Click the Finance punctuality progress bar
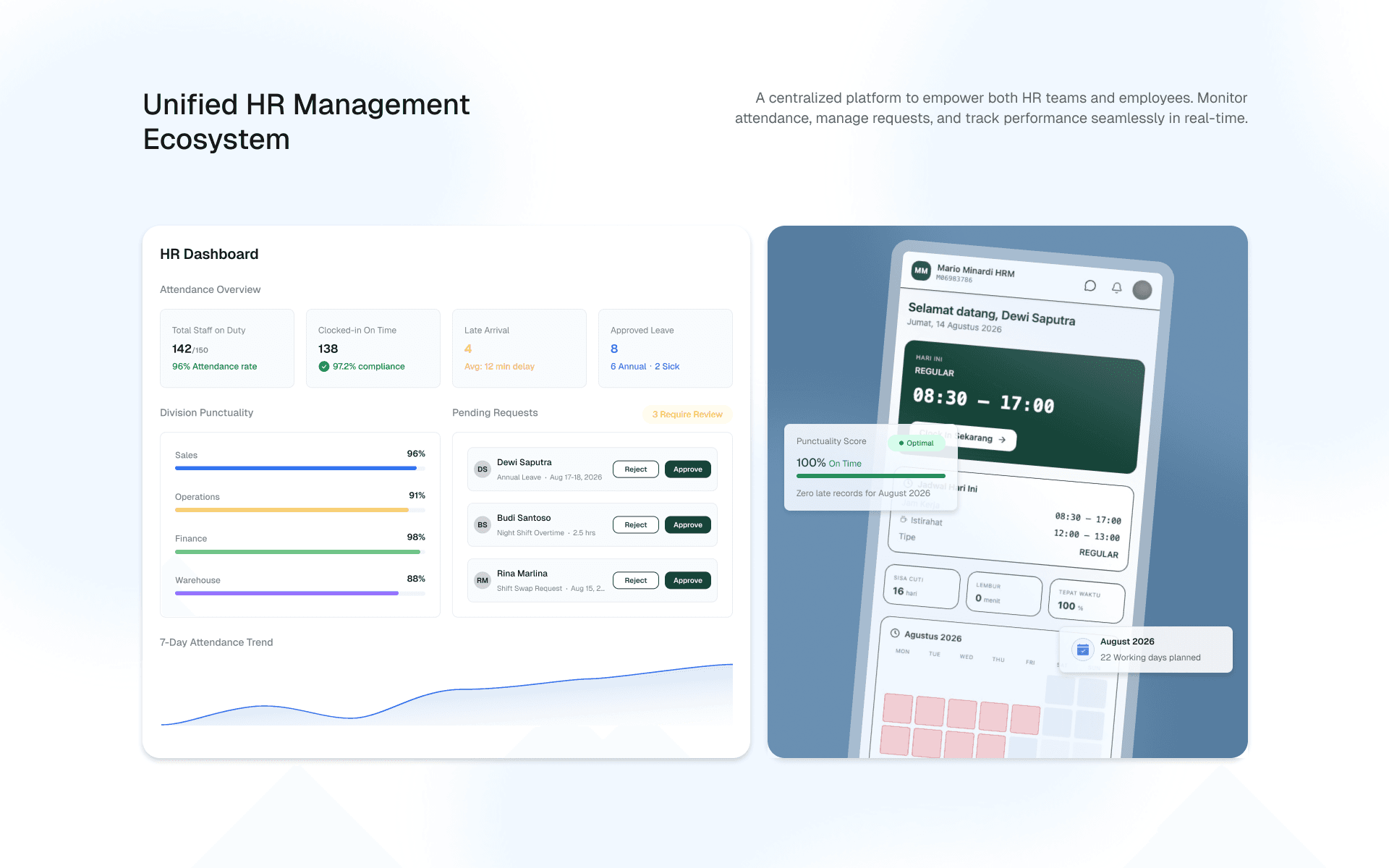1389x868 pixels. pyautogui.click(x=300, y=552)
